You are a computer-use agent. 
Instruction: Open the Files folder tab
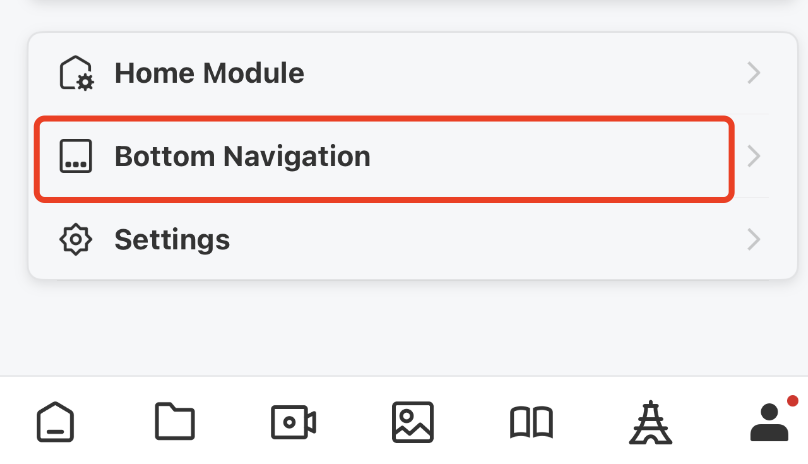point(175,422)
